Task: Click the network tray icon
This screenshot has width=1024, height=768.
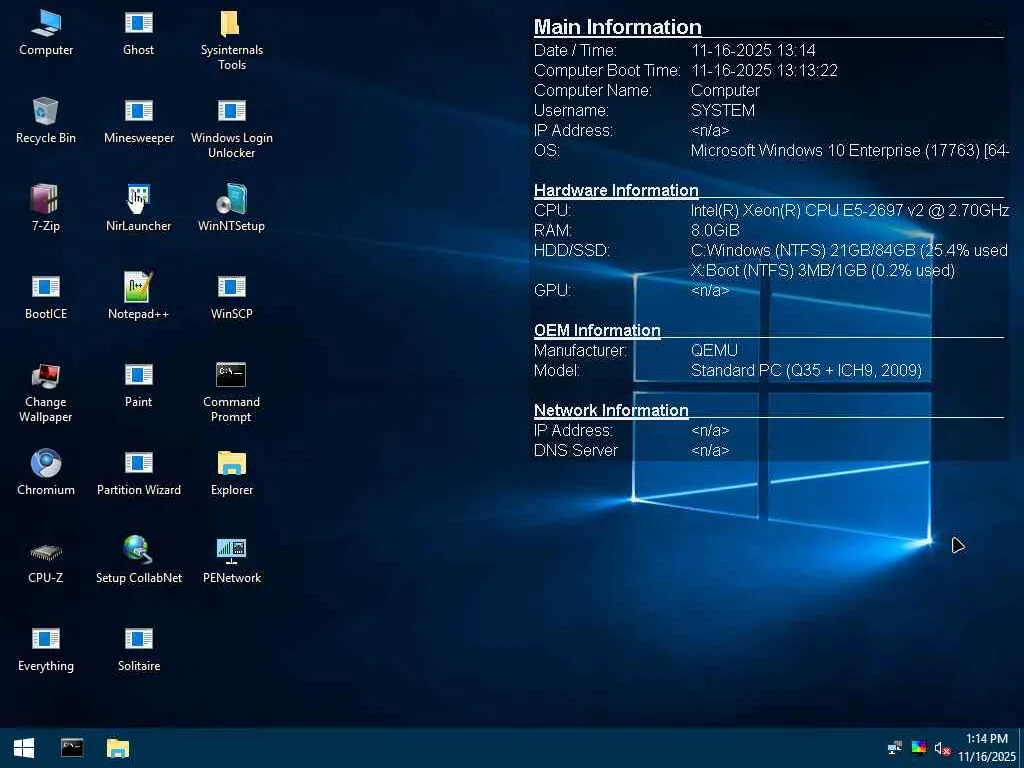Action: [x=895, y=748]
